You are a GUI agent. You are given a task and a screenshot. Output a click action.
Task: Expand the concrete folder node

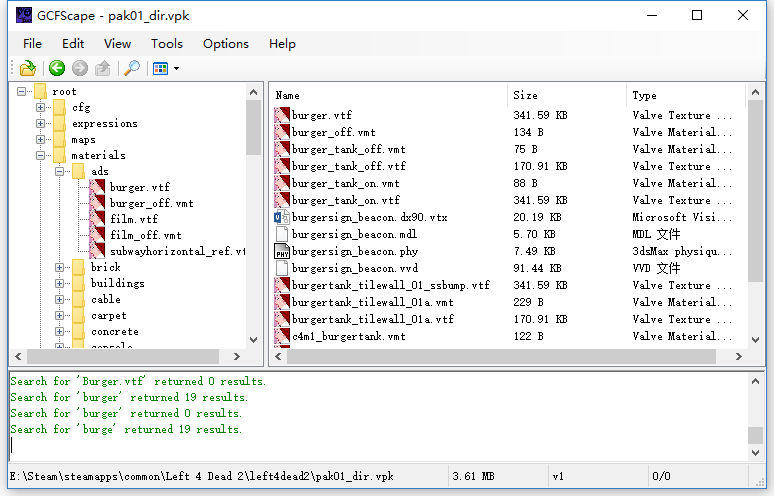tap(60, 331)
